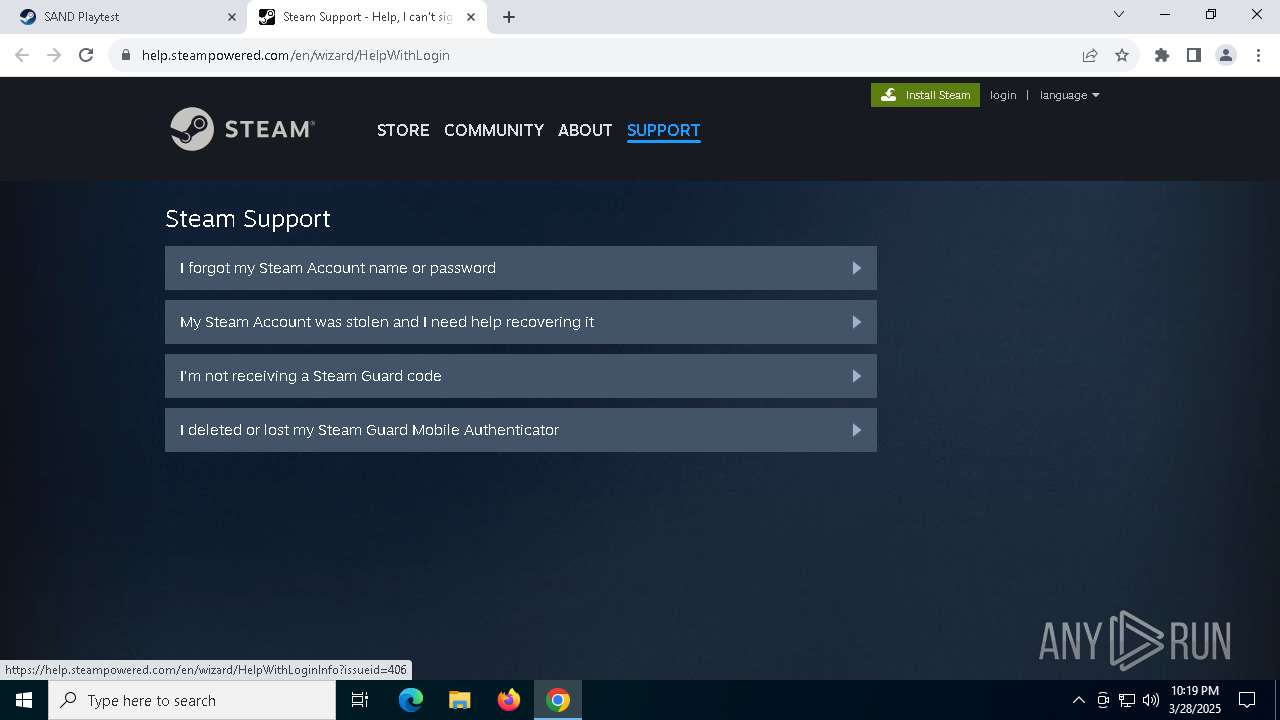Close the SAND Playtest tab
This screenshot has height=720, width=1280.
pyautogui.click(x=232, y=17)
